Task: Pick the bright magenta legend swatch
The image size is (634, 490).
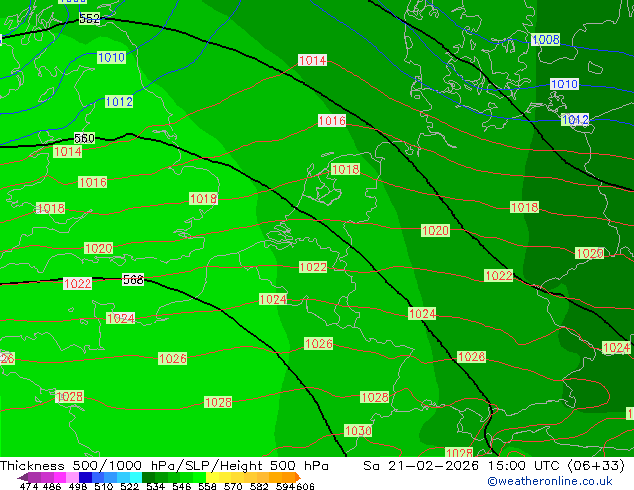Action: tap(59, 477)
